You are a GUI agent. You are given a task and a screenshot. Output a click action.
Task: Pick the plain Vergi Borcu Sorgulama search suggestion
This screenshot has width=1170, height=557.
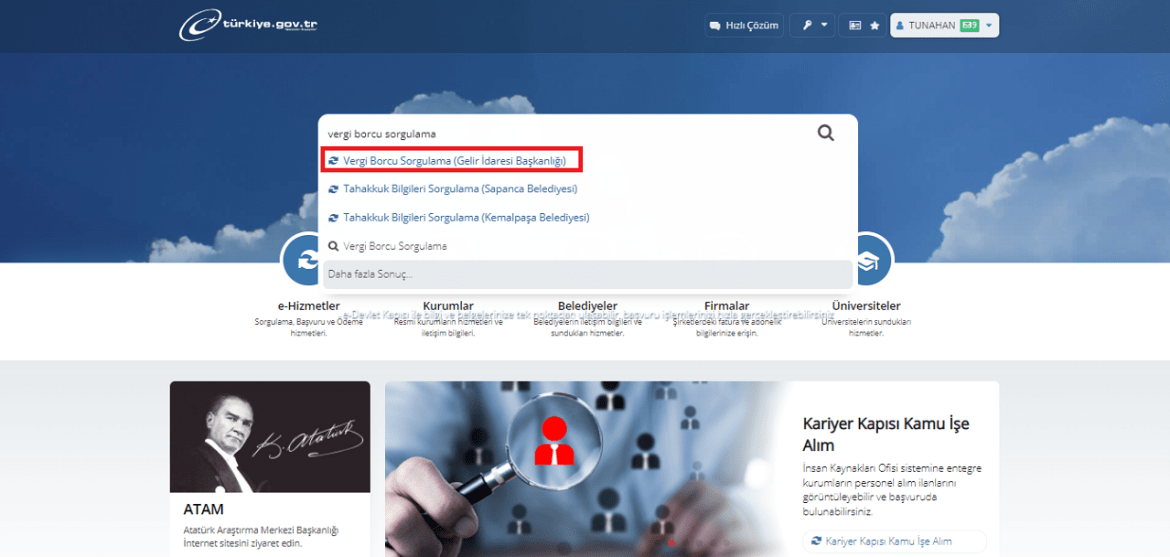click(x=394, y=246)
